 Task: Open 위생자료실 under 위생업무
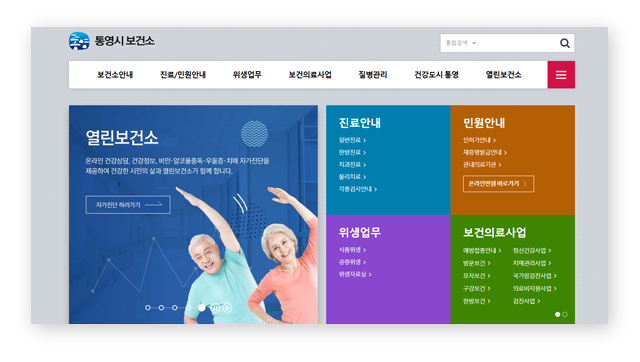(355, 274)
